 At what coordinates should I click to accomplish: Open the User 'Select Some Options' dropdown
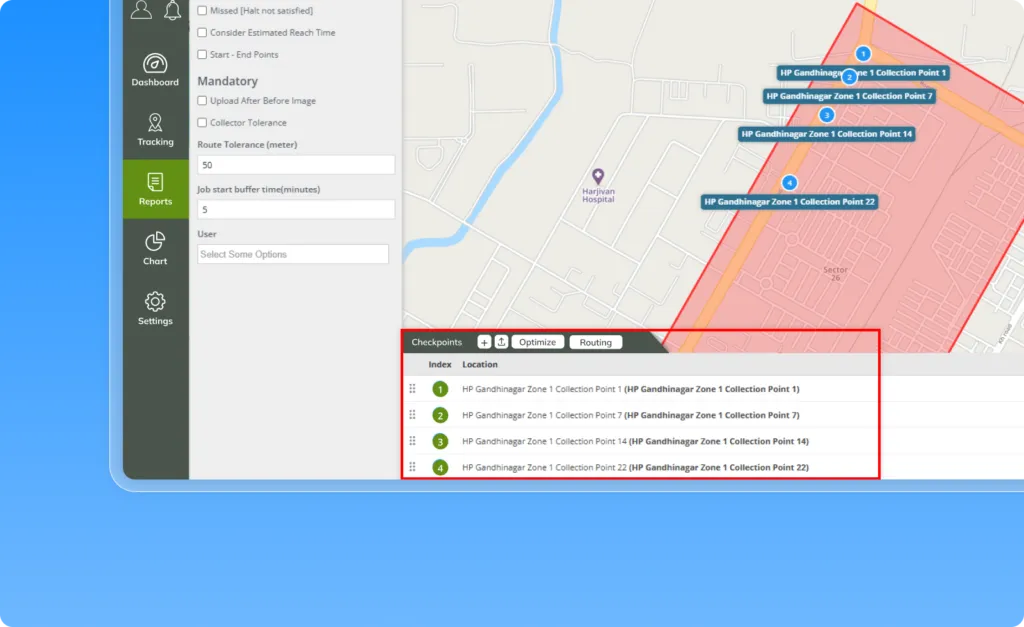pos(293,254)
